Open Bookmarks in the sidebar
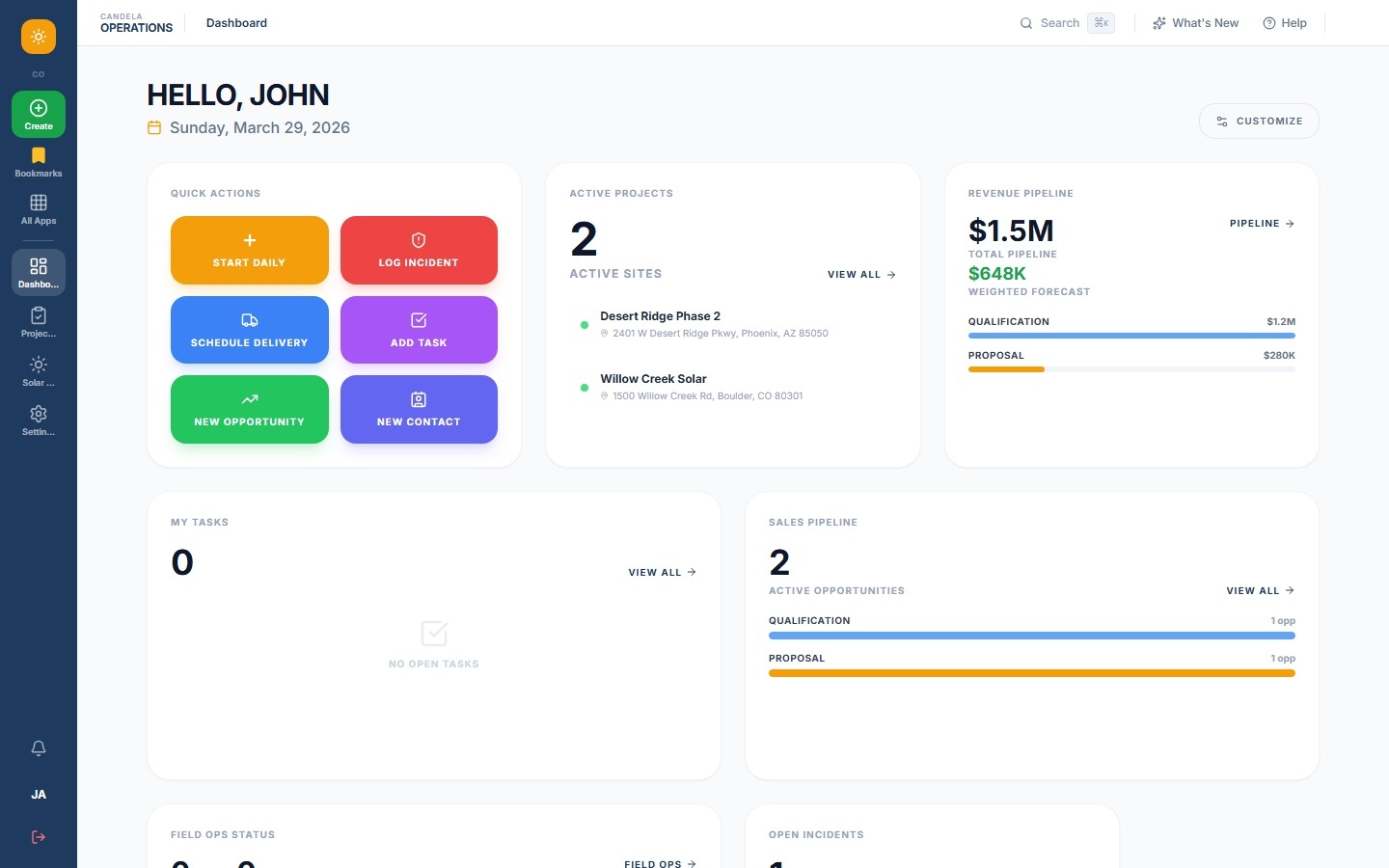This screenshot has height=868, width=1389. (39, 162)
